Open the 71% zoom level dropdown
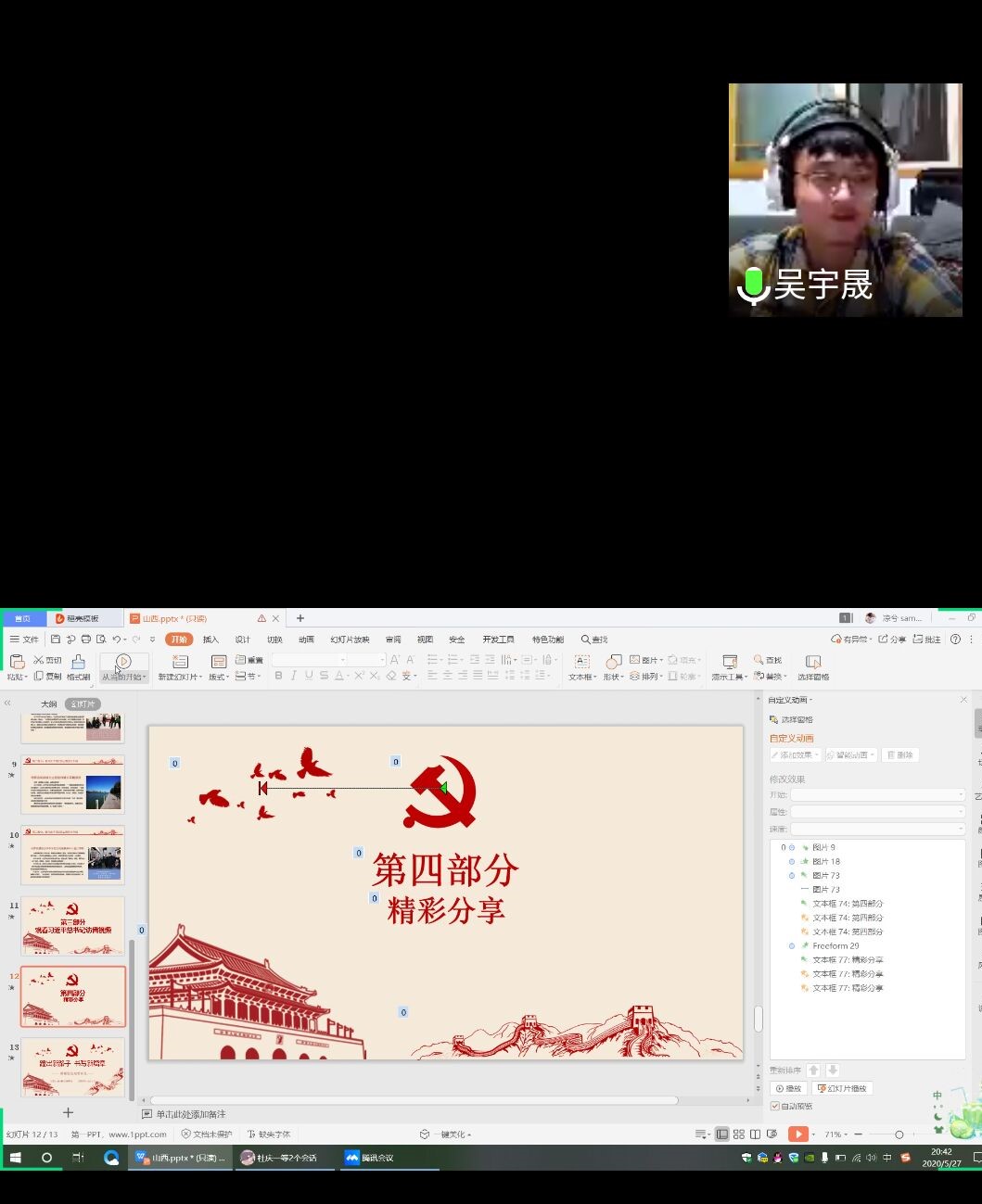982x1204 pixels. [x=835, y=1134]
